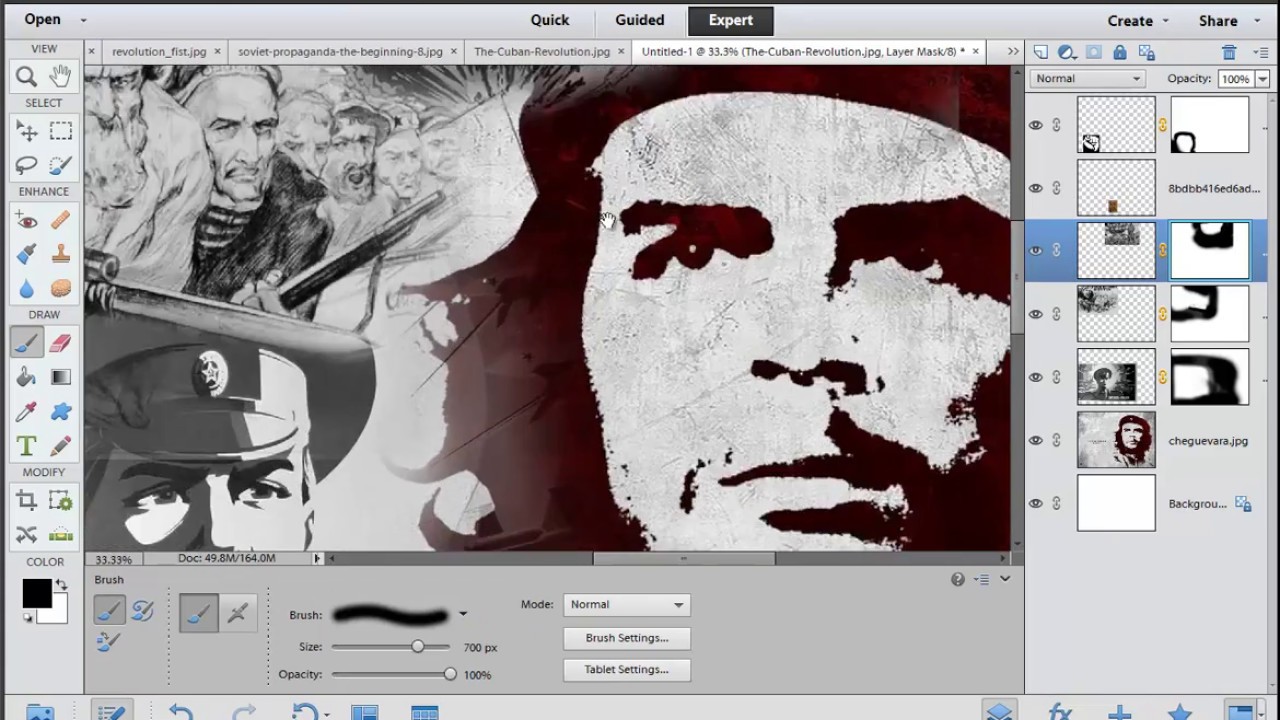Select the Rectangular Marquee tool

(61, 131)
